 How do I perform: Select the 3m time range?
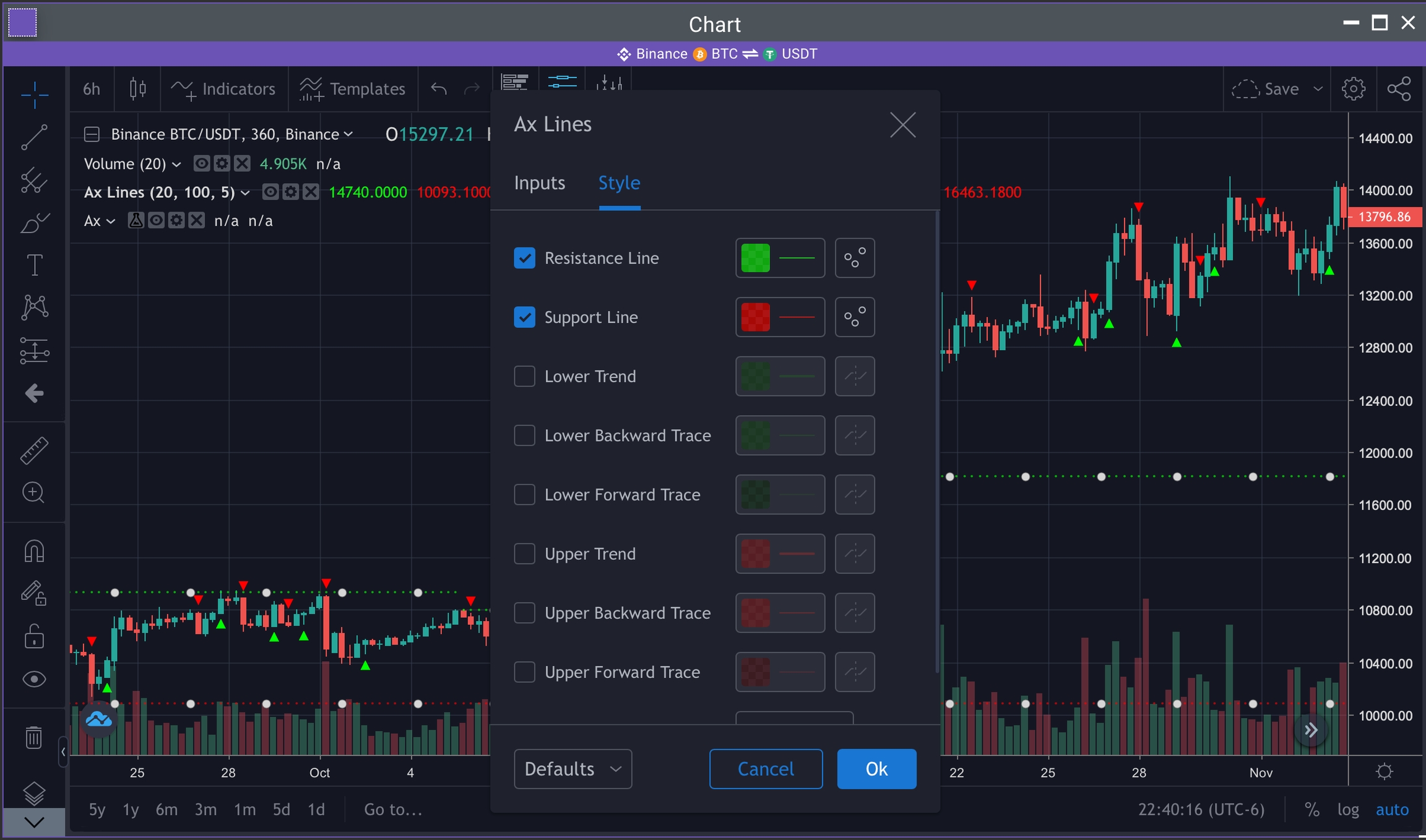click(x=205, y=810)
